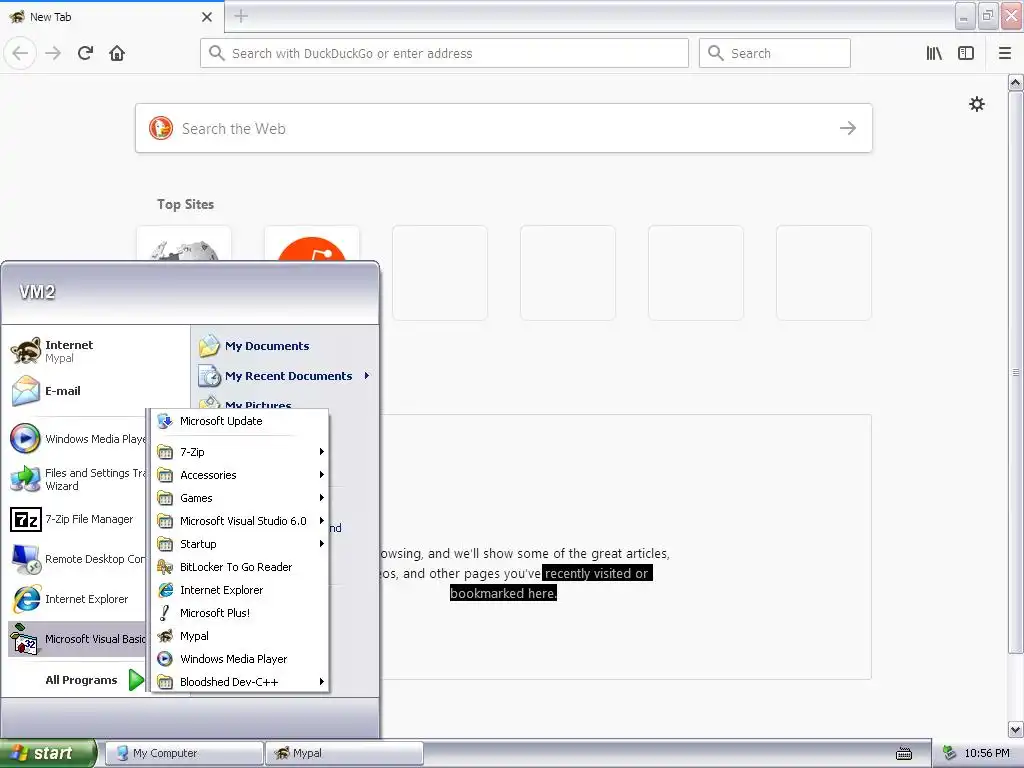Viewport: 1024px width, 768px height.
Task: Open the hamburger application menu
Action: coord(1005,53)
